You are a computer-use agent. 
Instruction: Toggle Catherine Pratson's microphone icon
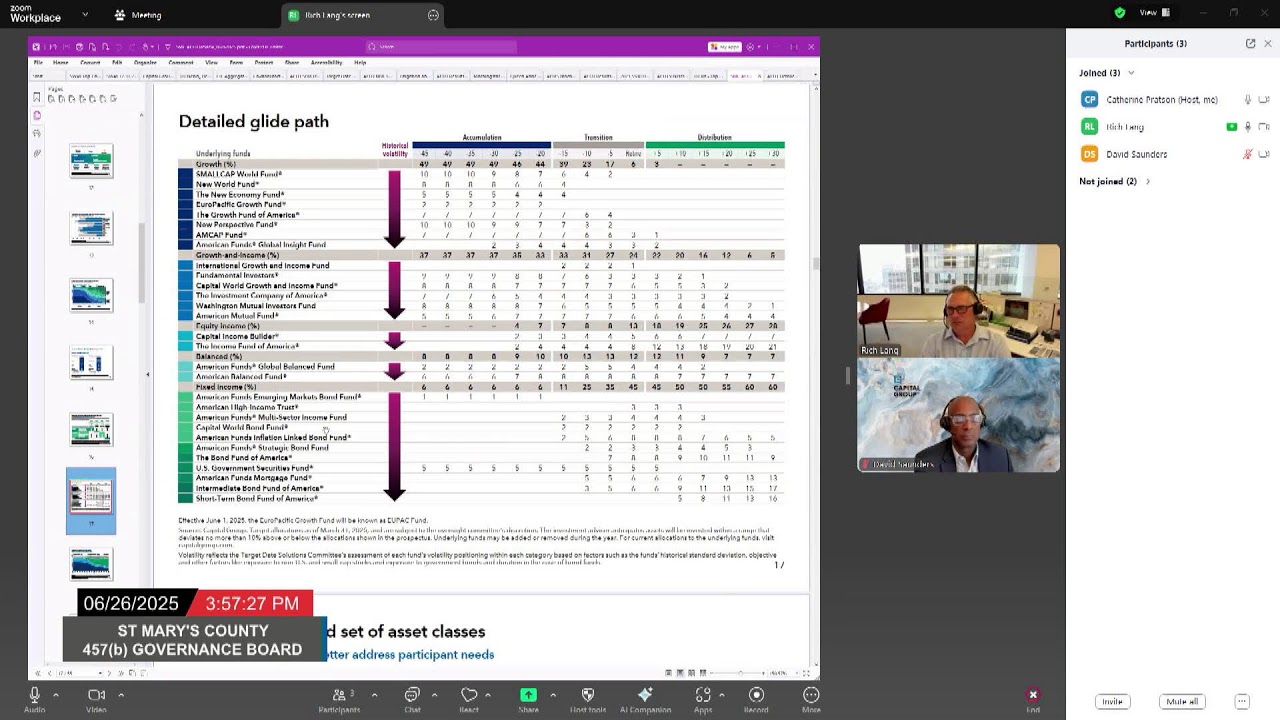pos(1247,100)
